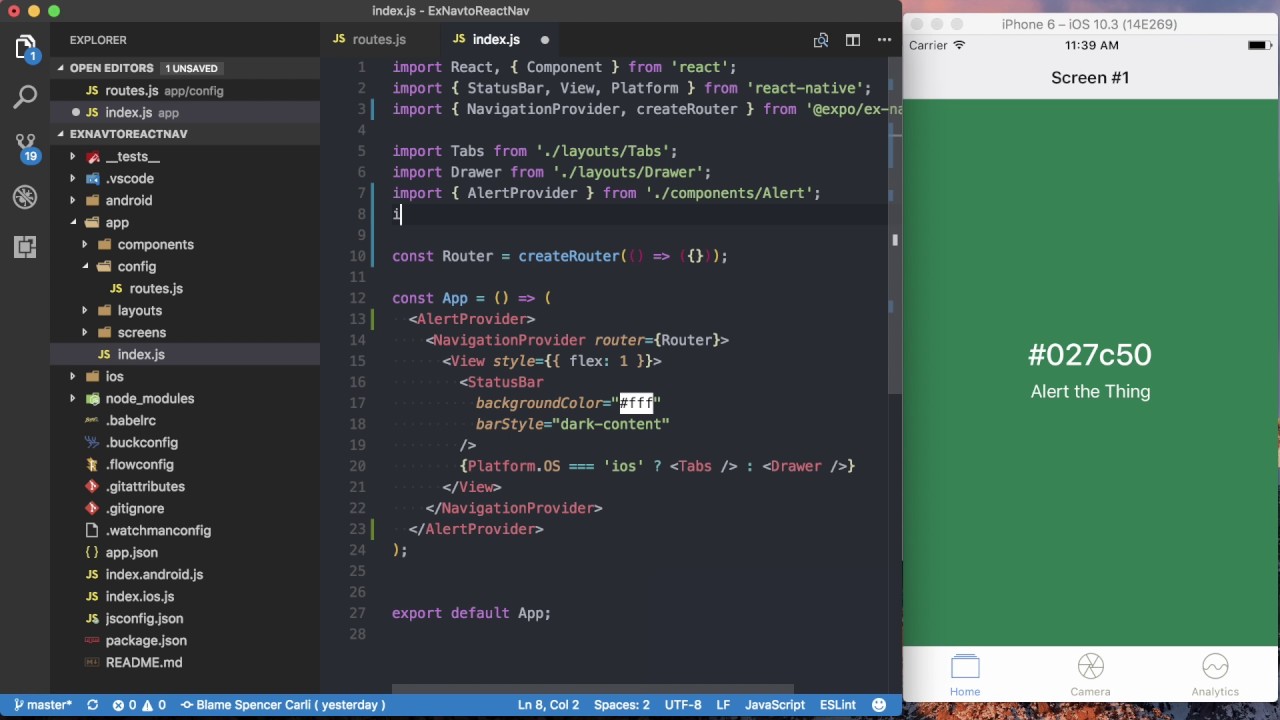Change indentation via Spaces: 2
Screen dimensions: 1280x720
tap(621, 705)
